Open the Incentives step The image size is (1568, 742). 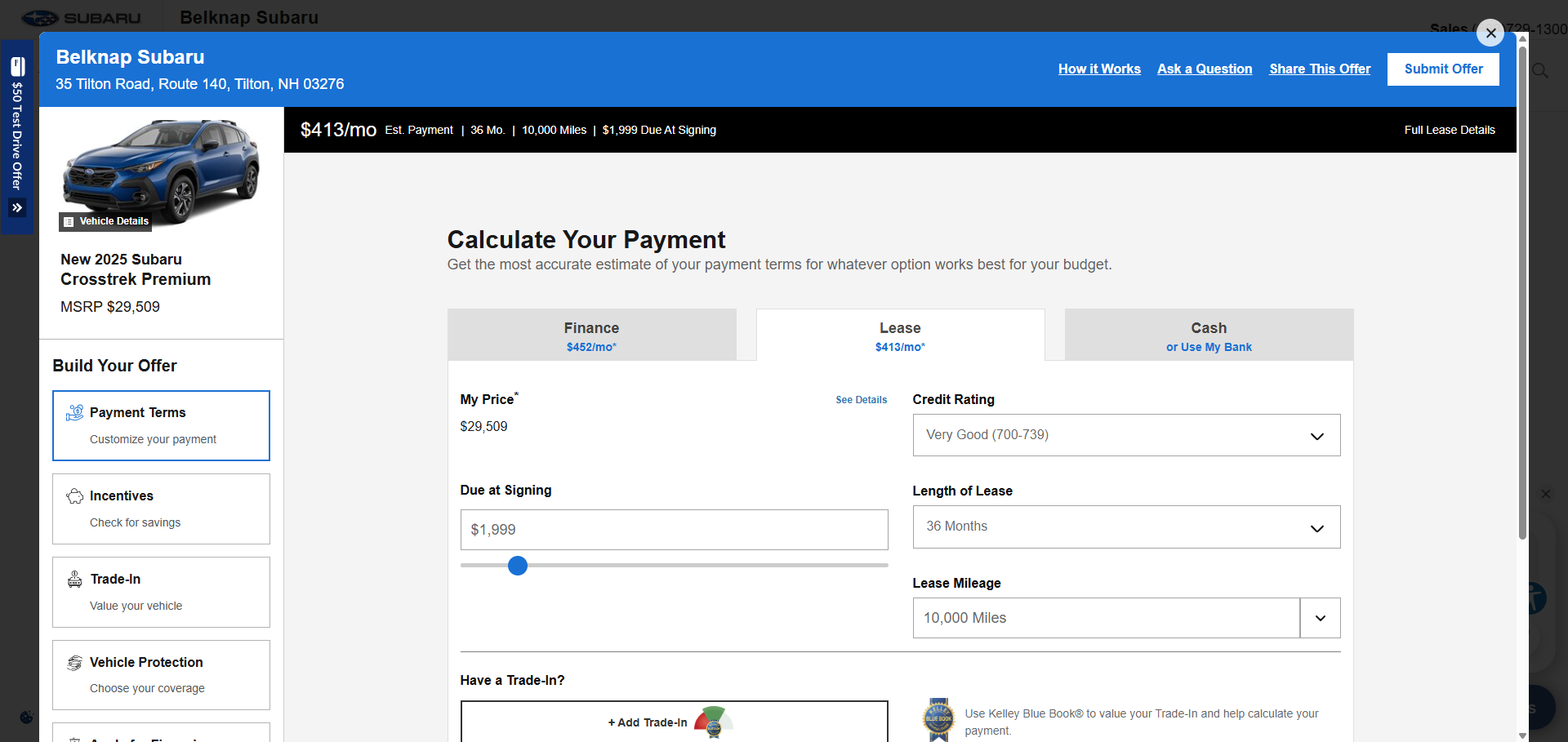pyautogui.click(x=161, y=509)
